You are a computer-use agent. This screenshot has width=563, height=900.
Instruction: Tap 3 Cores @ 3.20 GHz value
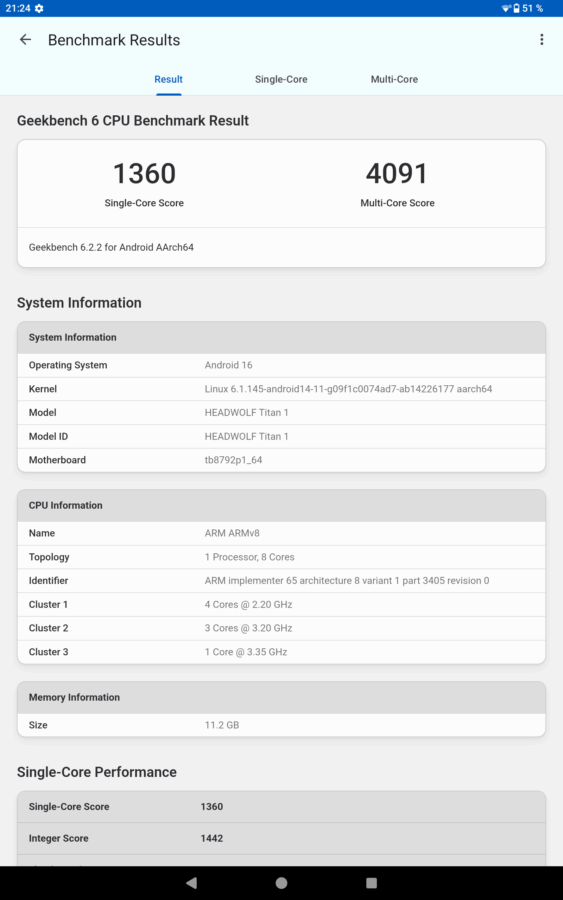(x=249, y=628)
